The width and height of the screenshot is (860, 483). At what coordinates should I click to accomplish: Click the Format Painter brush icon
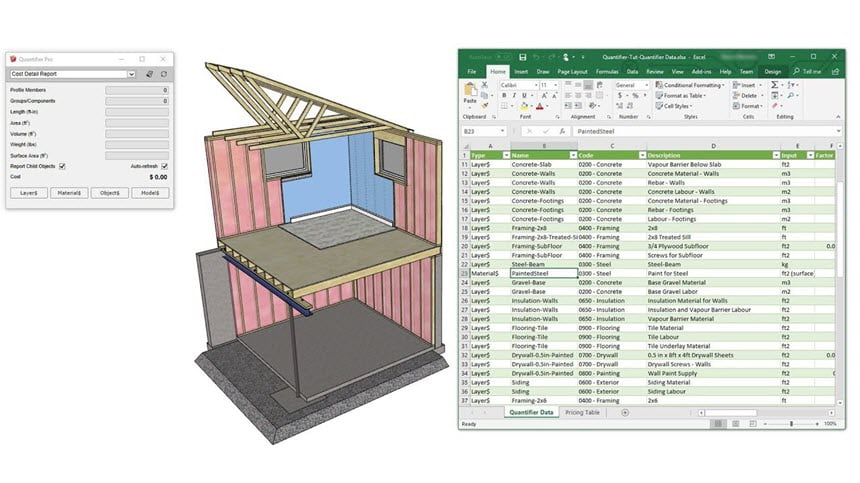coord(484,105)
